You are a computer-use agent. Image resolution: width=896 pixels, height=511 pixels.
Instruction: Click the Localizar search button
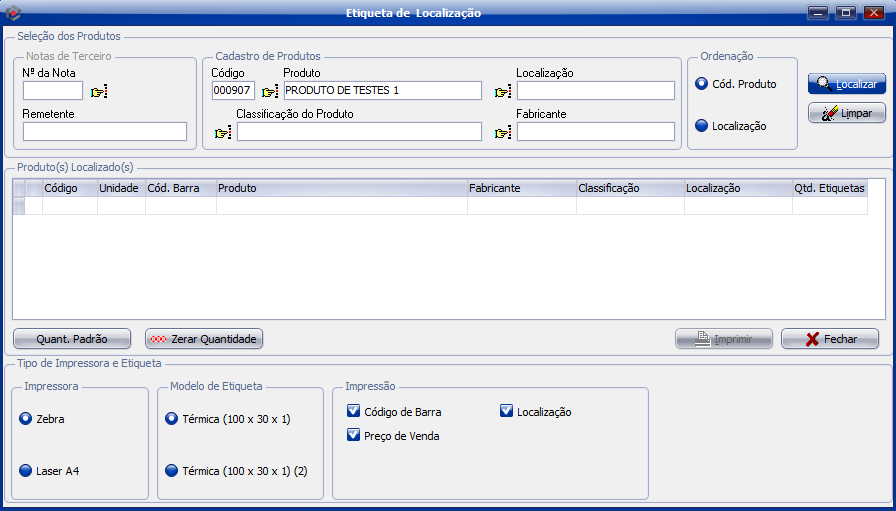(846, 84)
